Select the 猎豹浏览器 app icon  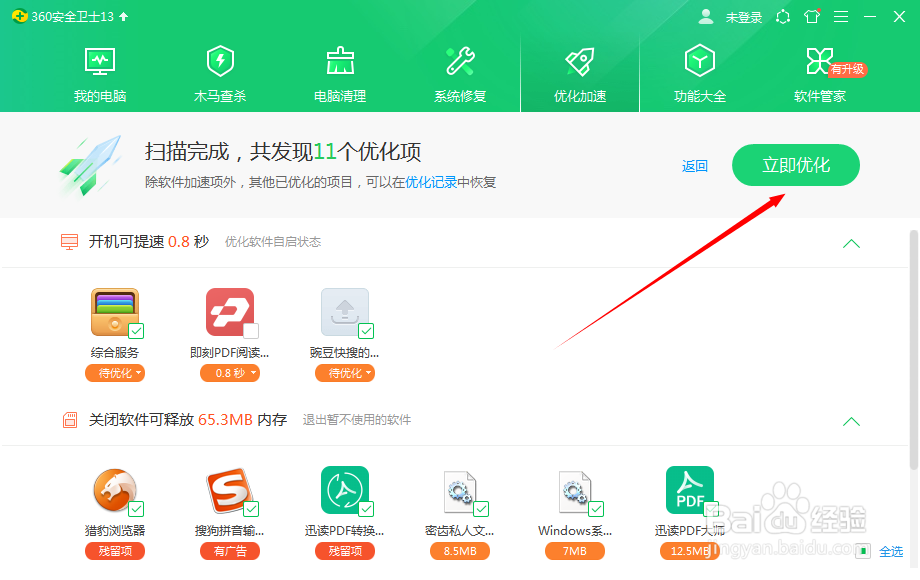click(x=115, y=493)
